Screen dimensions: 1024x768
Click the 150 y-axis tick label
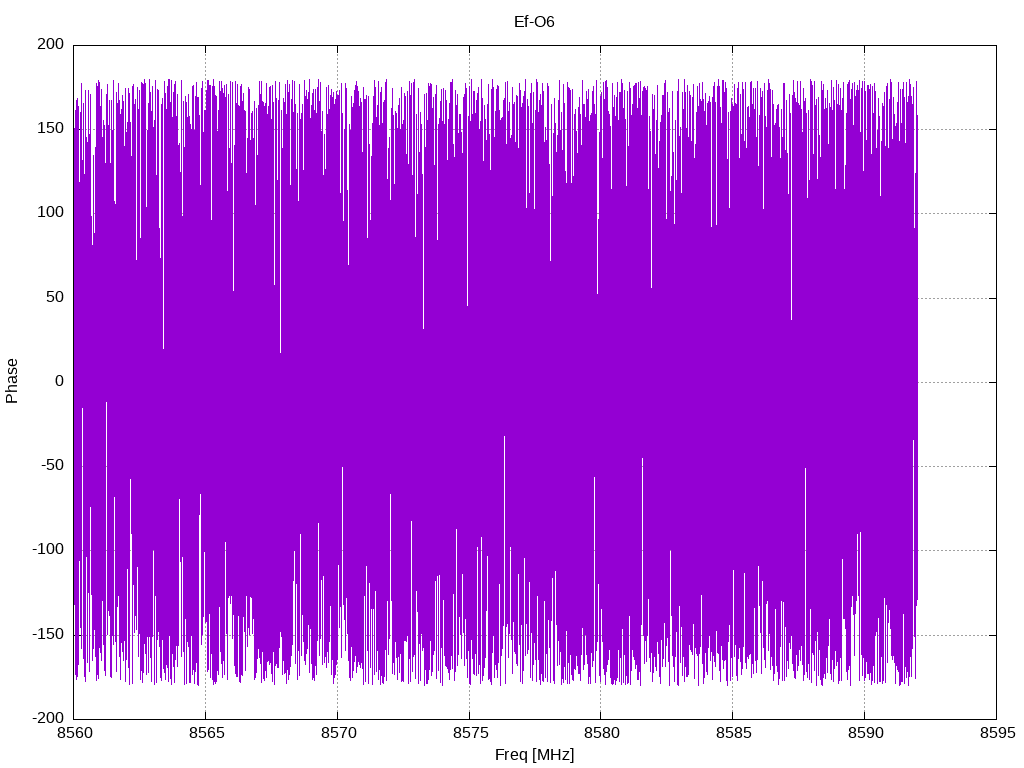pos(51,129)
